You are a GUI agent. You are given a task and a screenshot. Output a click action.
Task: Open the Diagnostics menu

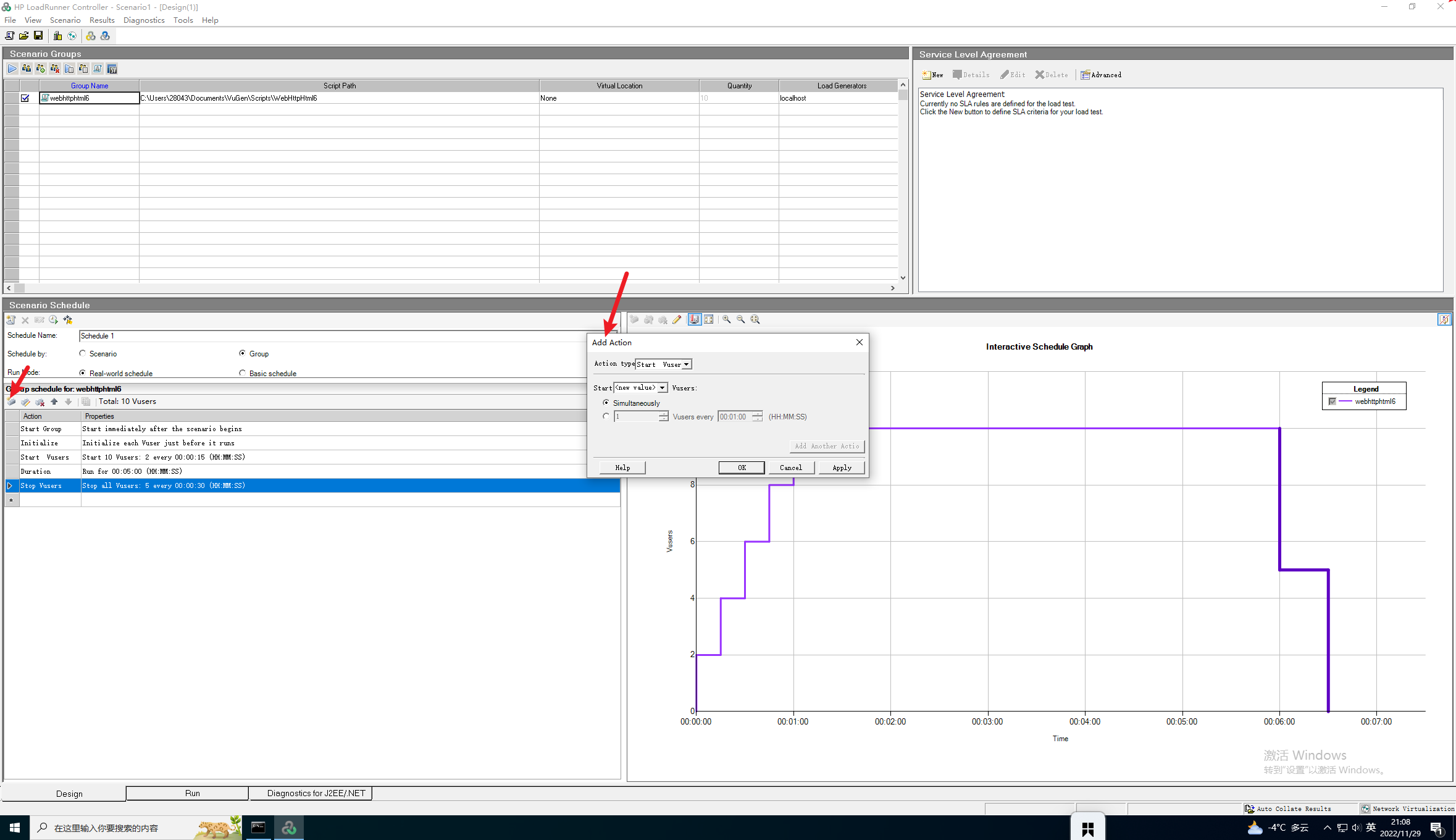click(144, 20)
